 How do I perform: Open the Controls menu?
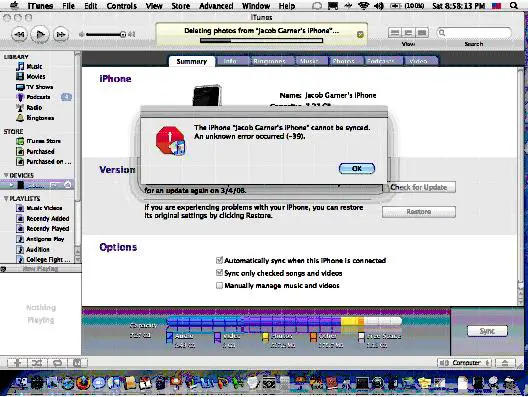coord(122,6)
